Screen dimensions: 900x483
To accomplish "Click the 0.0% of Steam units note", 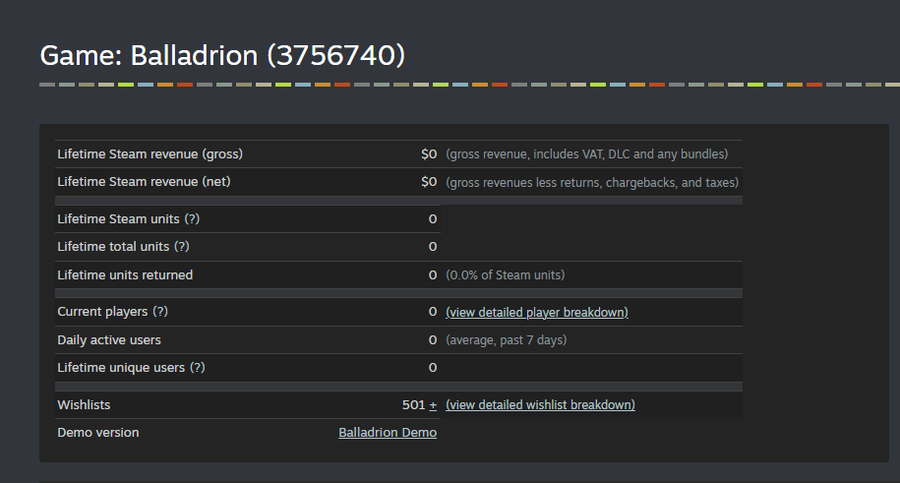I will click(505, 275).
